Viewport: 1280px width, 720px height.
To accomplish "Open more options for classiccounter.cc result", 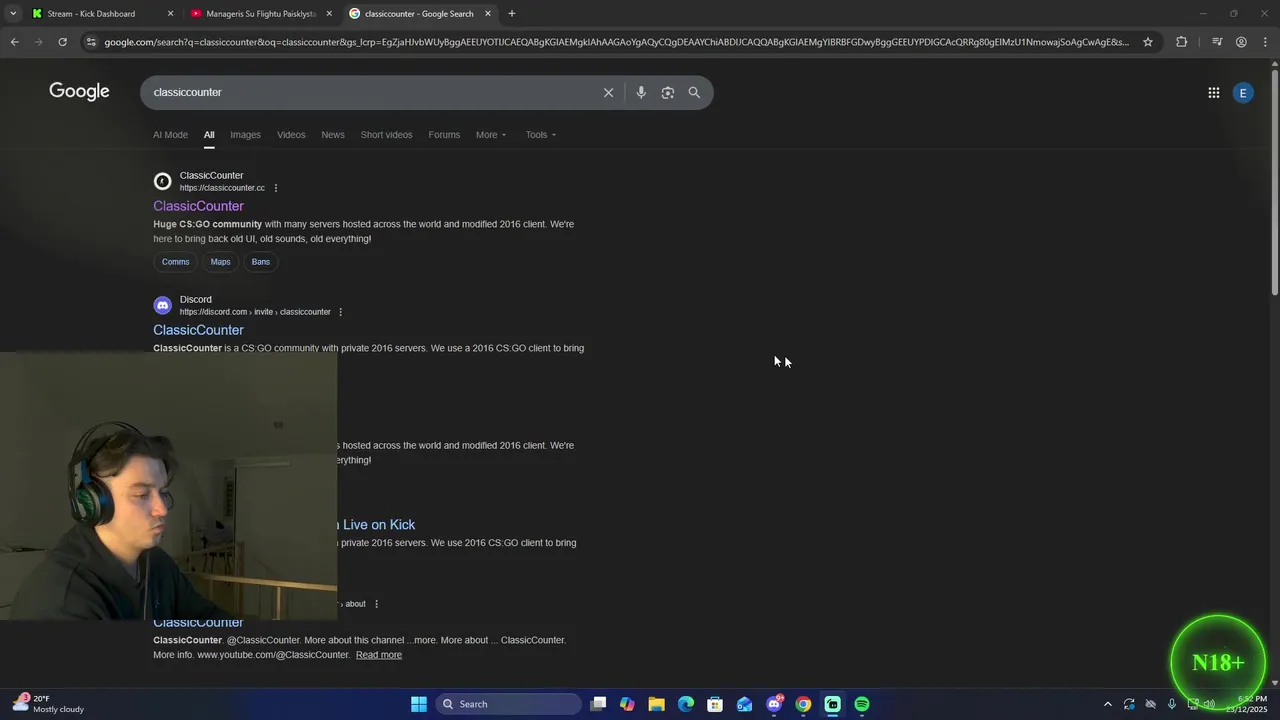I will tap(276, 188).
